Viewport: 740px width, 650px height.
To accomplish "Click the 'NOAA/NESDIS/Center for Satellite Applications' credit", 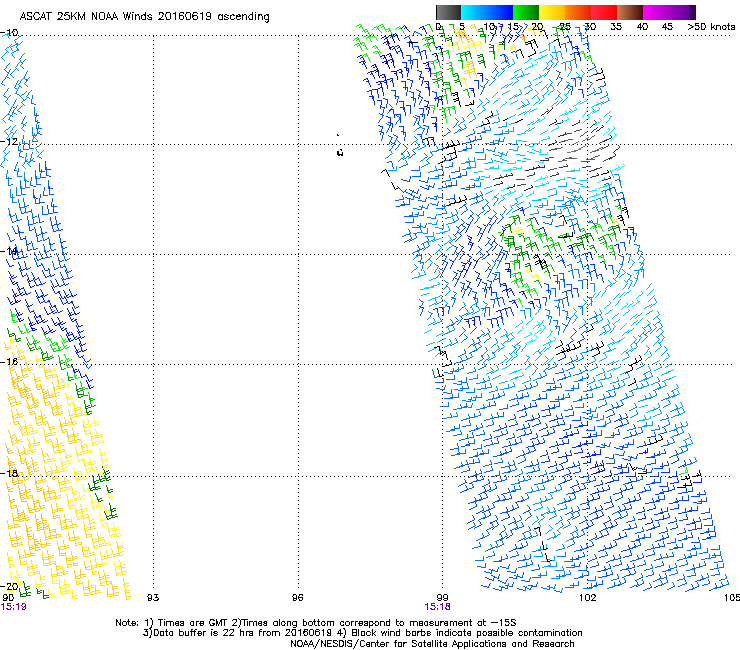I will (432, 643).
